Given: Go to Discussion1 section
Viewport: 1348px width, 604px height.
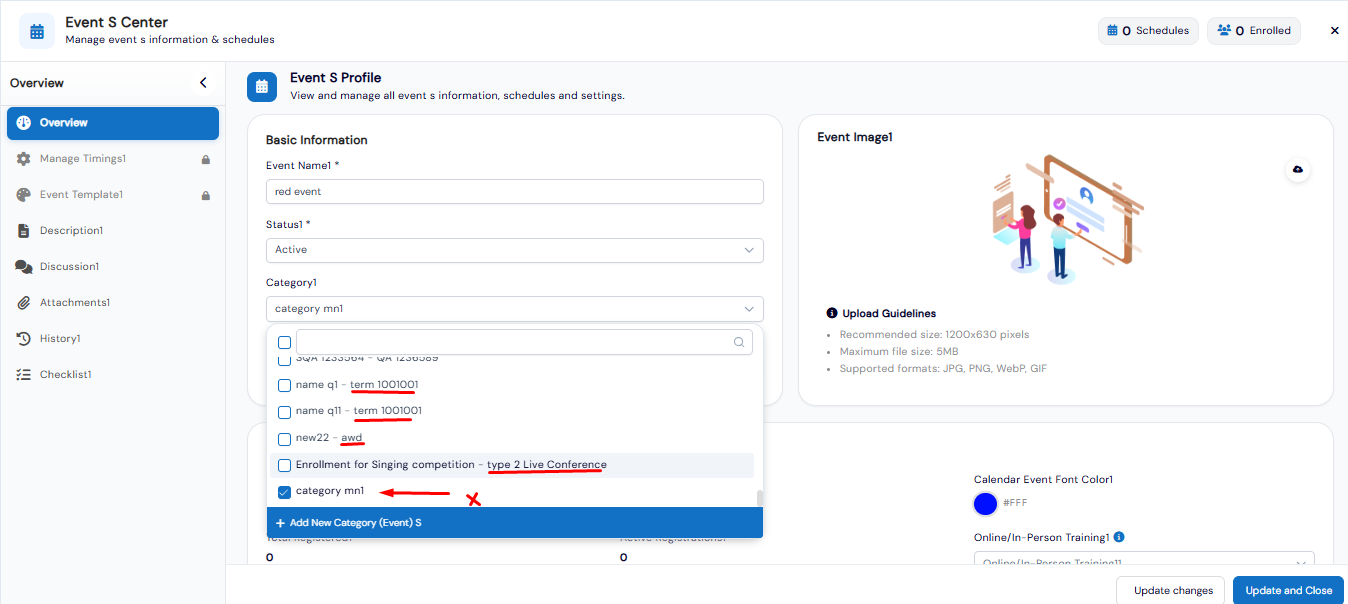Looking at the screenshot, I should pyautogui.click(x=113, y=267).
